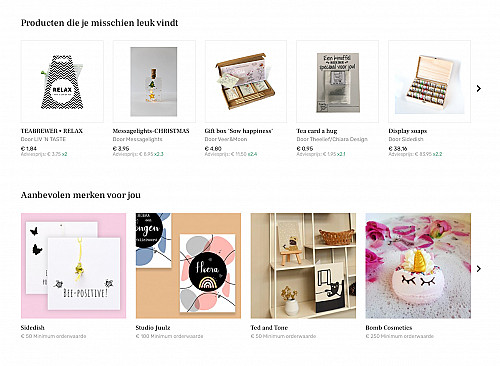500x366 pixels.
Task: Visit the seller LIV 'N TASTE link
Action: 48,139
